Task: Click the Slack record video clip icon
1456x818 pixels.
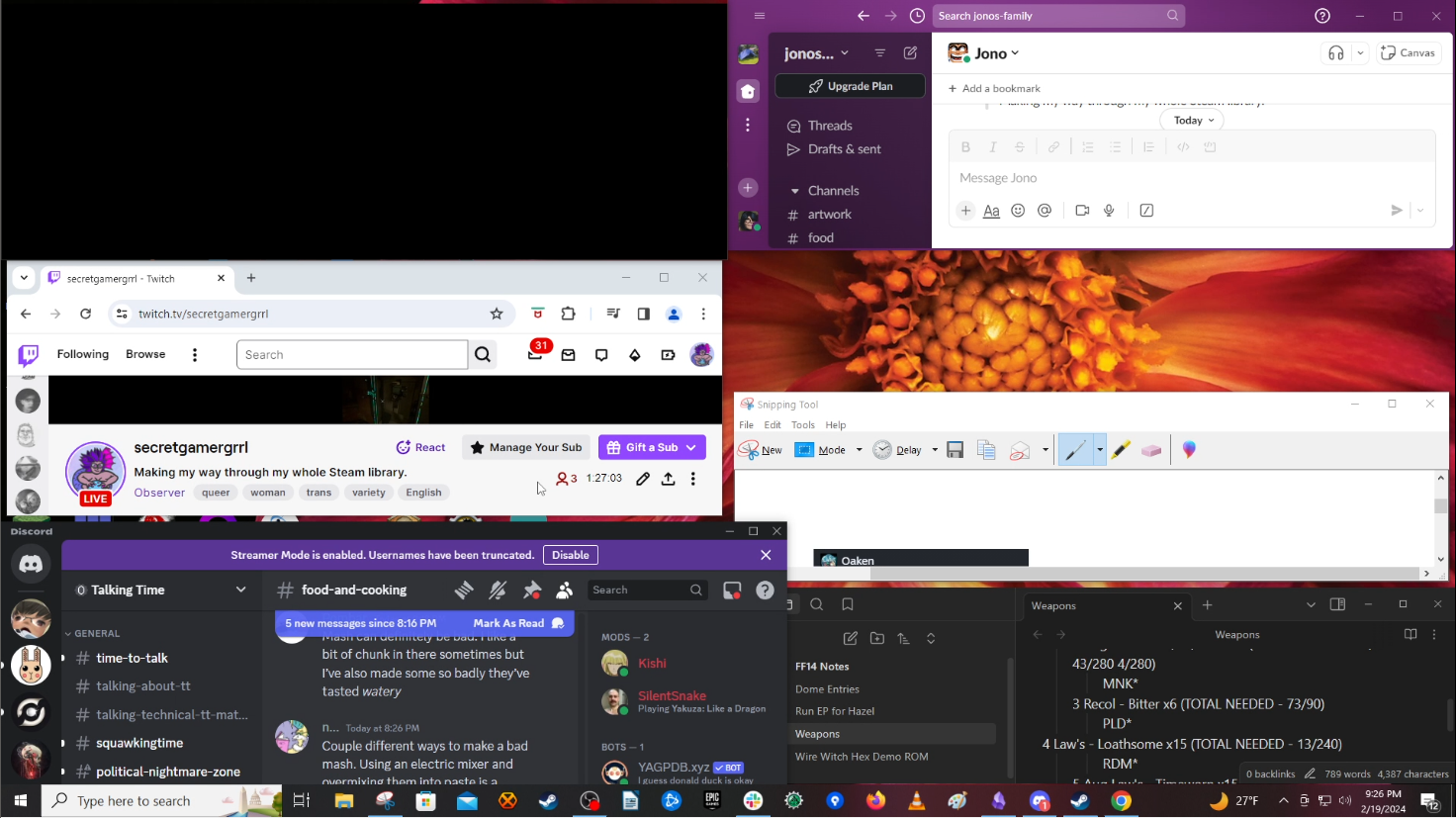Action: [1082, 211]
